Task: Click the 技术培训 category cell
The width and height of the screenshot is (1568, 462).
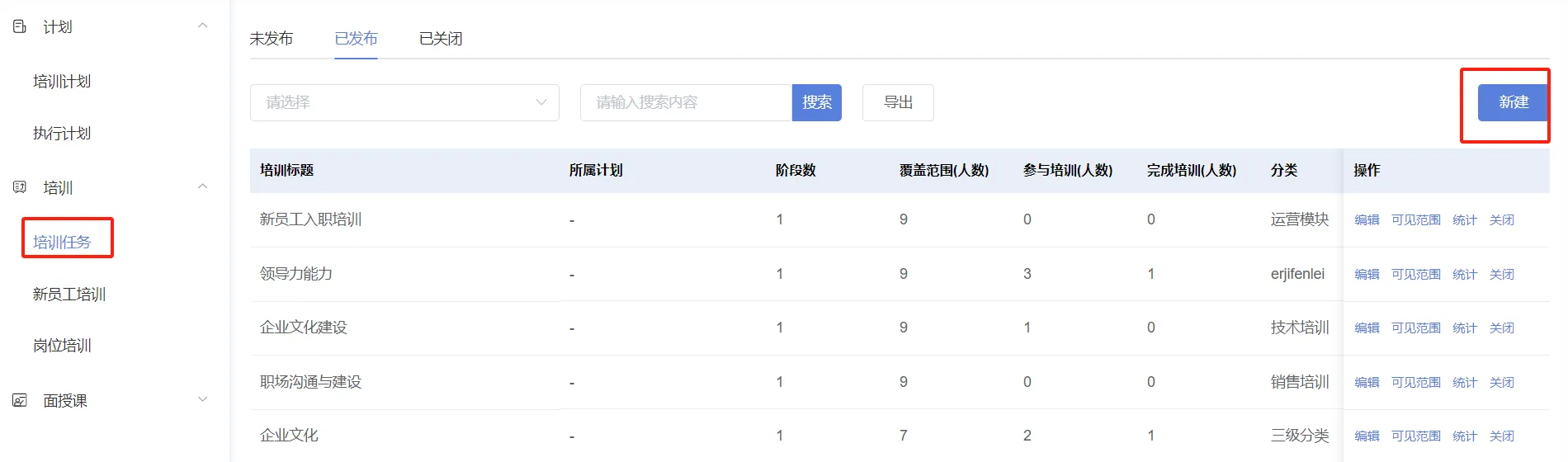Action: (1300, 328)
